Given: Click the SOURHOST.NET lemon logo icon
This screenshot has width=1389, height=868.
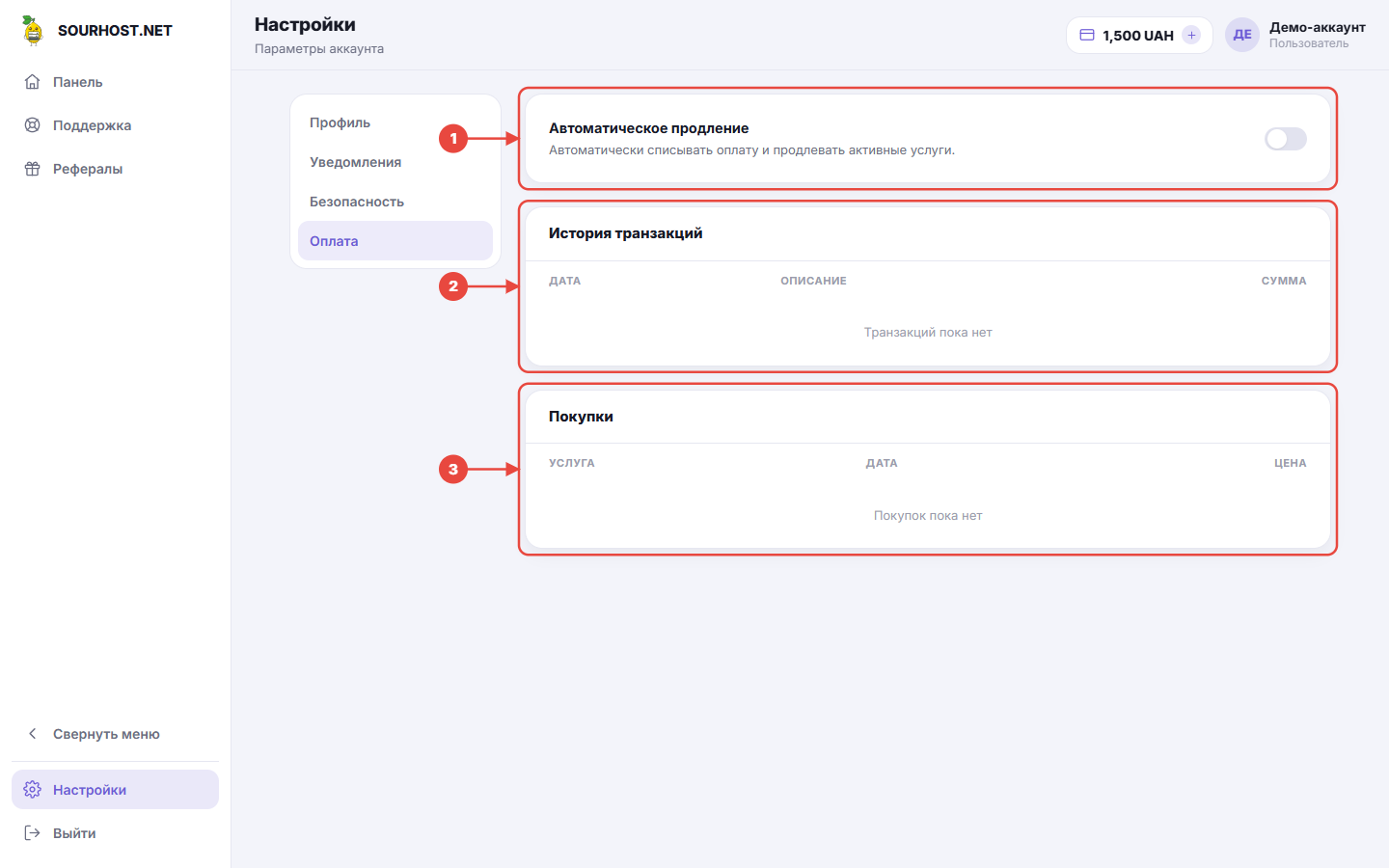Looking at the screenshot, I should pos(33,30).
